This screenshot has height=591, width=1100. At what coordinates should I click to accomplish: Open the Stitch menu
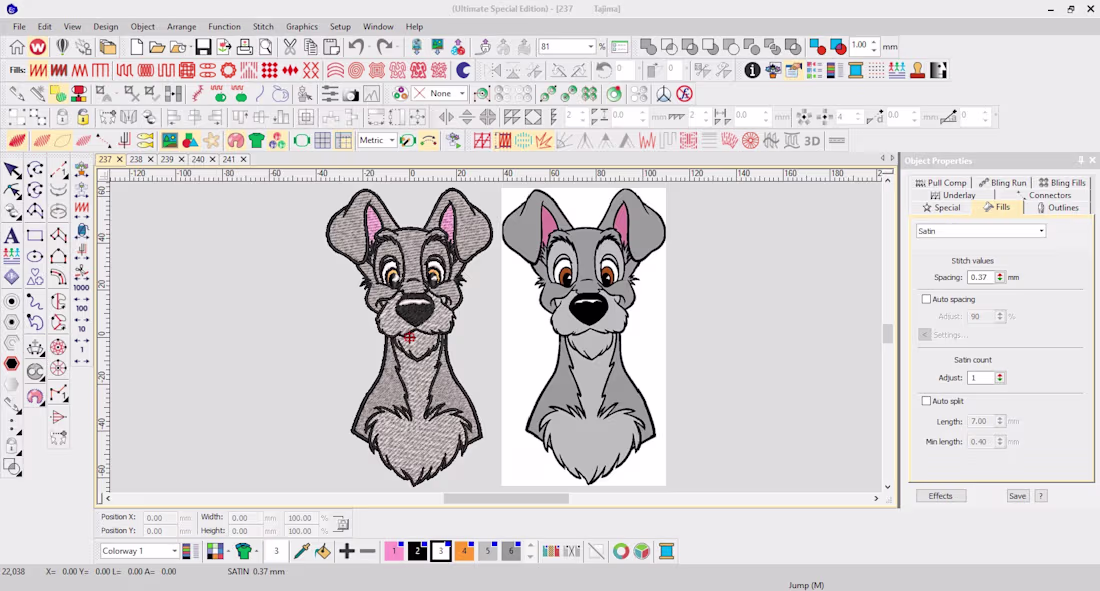coord(263,27)
